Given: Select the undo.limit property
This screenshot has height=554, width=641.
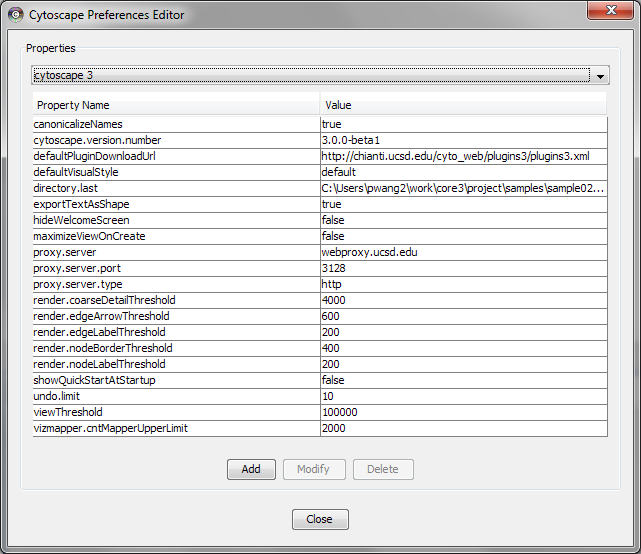Looking at the screenshot, I should pyautogui.click(x=176, y=396).
